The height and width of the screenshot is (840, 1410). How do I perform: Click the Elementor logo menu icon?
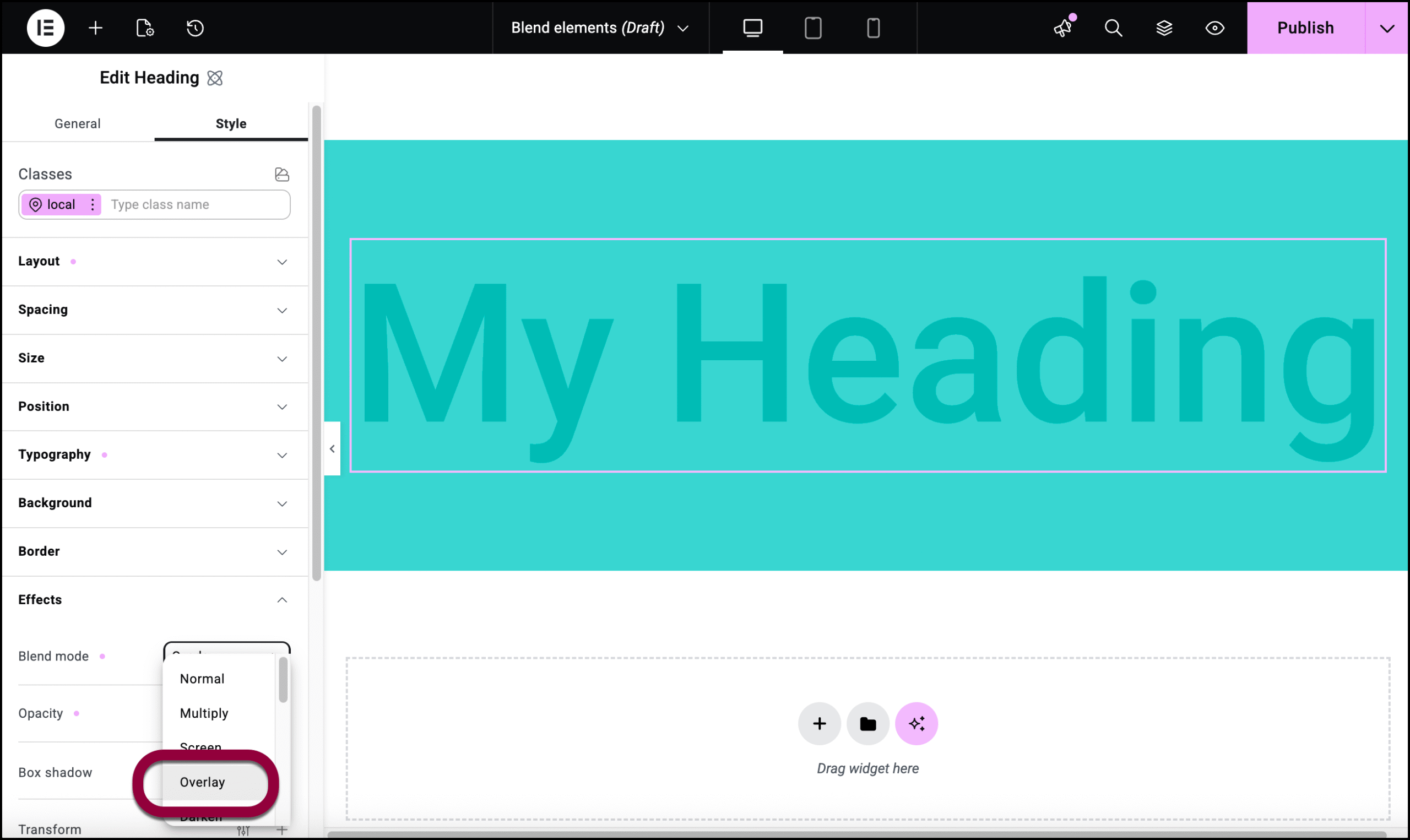(45, 28)
